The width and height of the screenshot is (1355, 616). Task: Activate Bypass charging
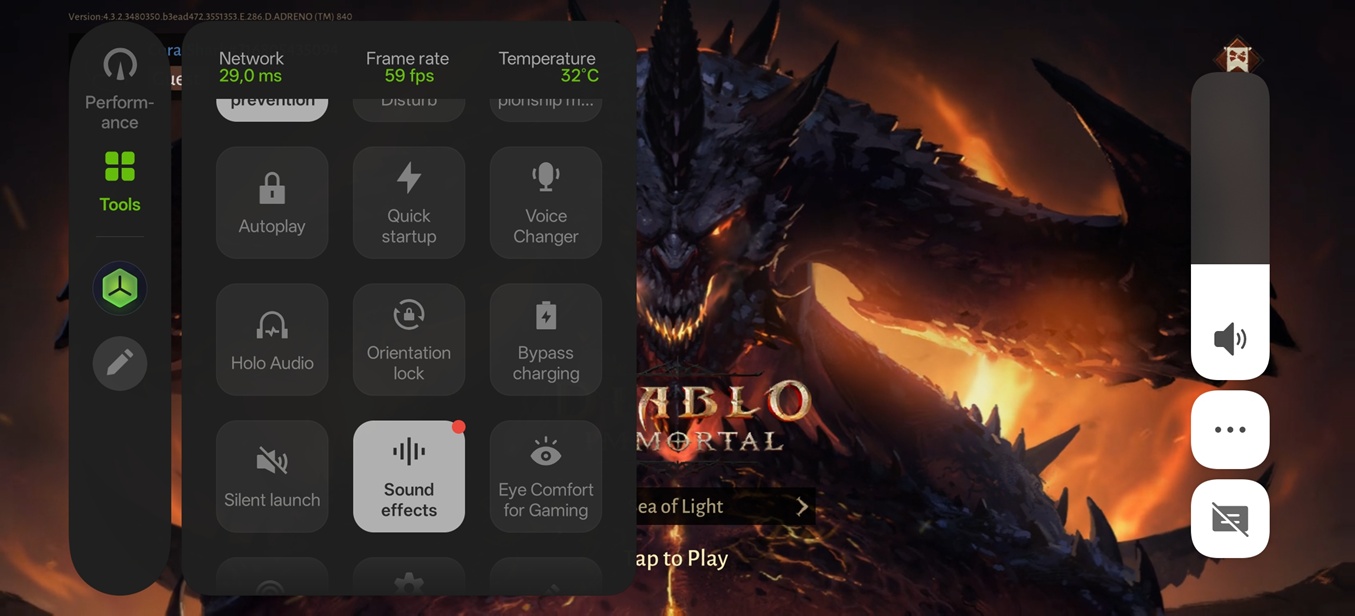[545, 340]
